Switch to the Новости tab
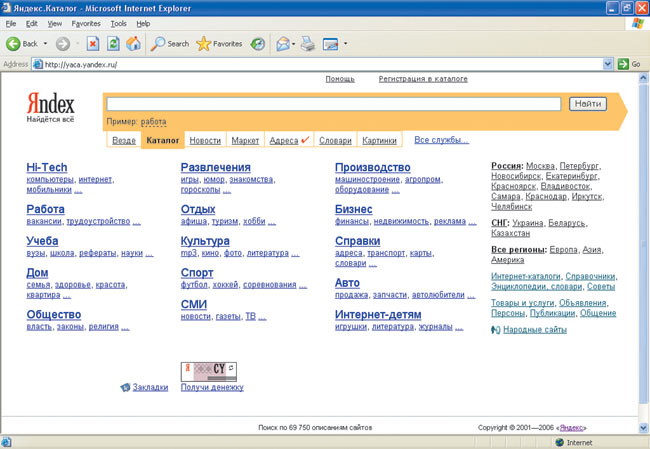Screen dimensions: 650x449 point(205,141)
